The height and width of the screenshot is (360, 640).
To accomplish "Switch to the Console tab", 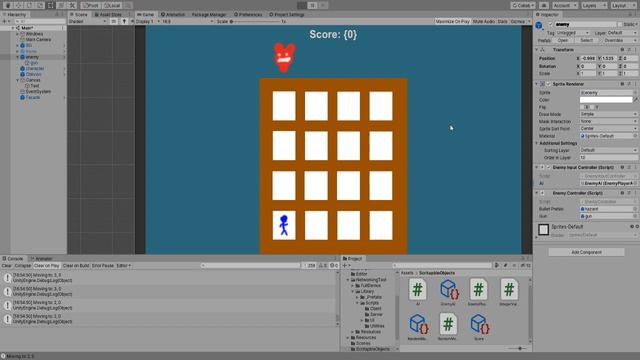I will tap(13, 259).
